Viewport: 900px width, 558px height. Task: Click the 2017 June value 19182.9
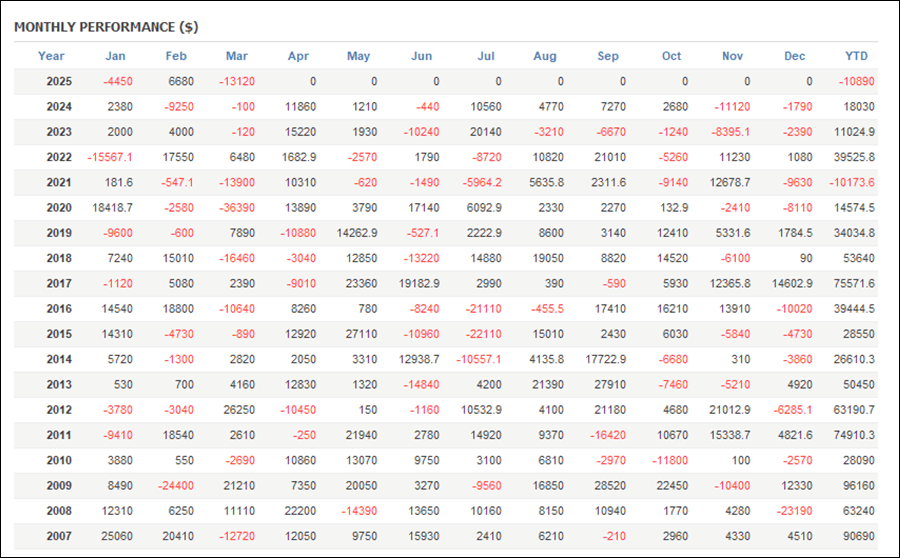419,284
